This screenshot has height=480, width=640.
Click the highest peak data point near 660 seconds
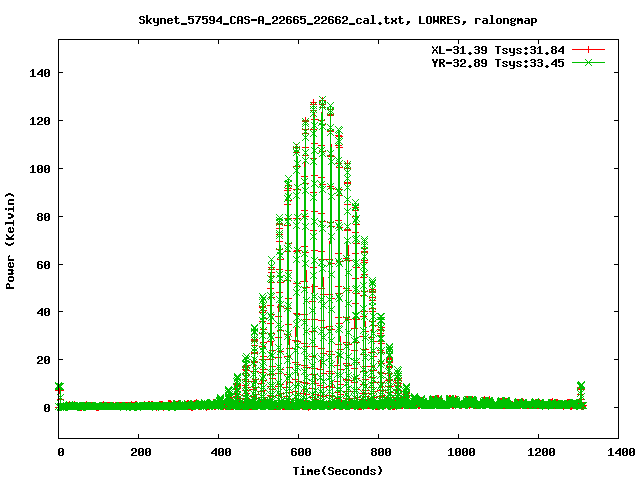(322, 100)
